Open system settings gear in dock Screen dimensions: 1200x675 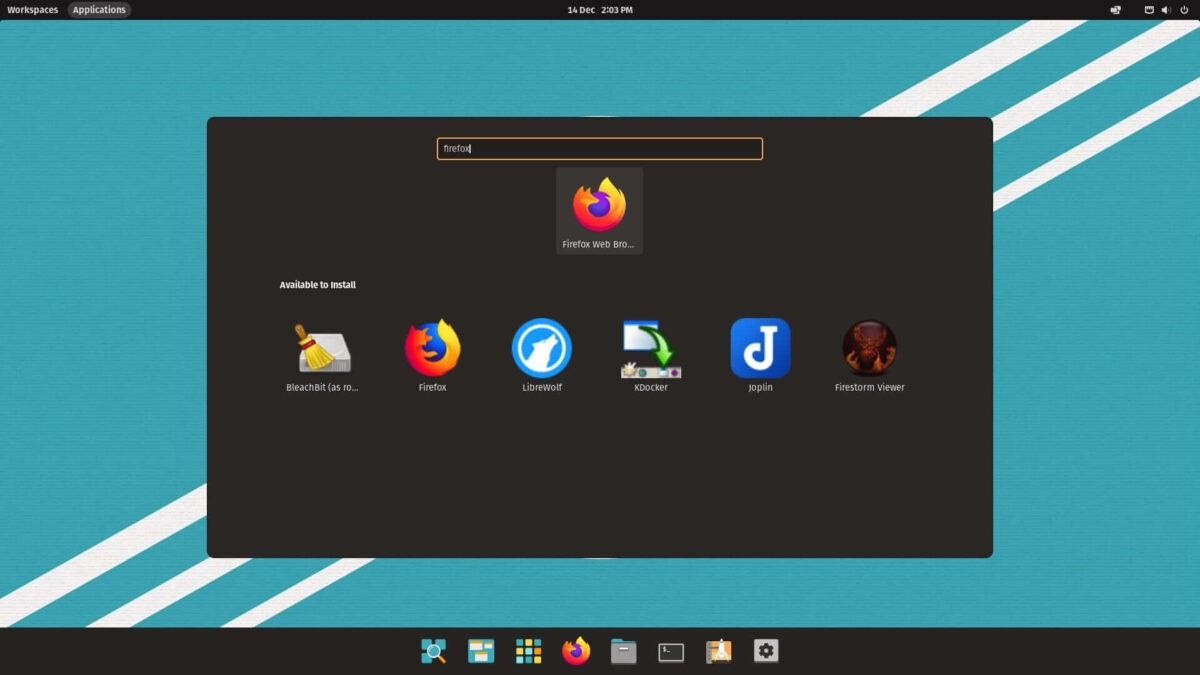click(x=766, y=650)
